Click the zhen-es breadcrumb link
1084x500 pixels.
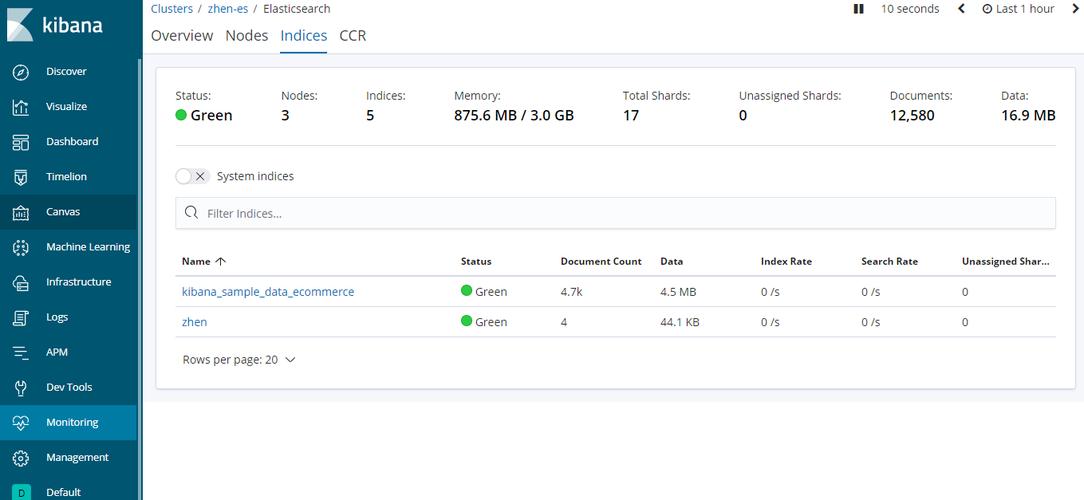(x=228, y=9)
